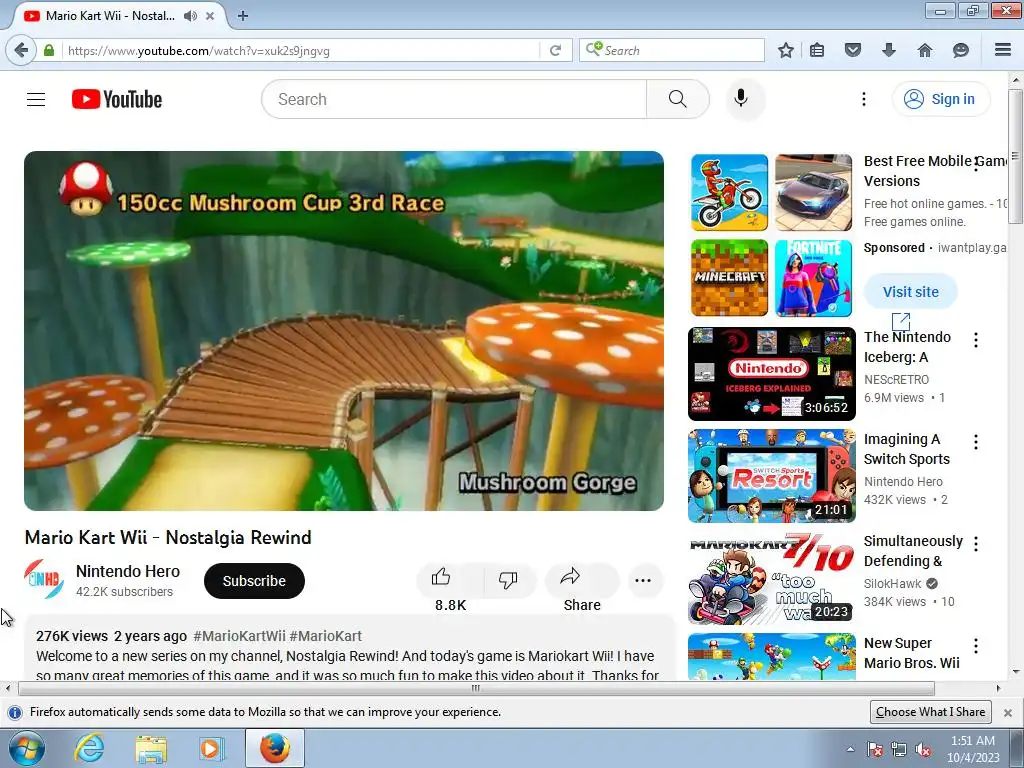Open the Firefox hamburger menu
1024x768 pixels.
click(1003, 50)
